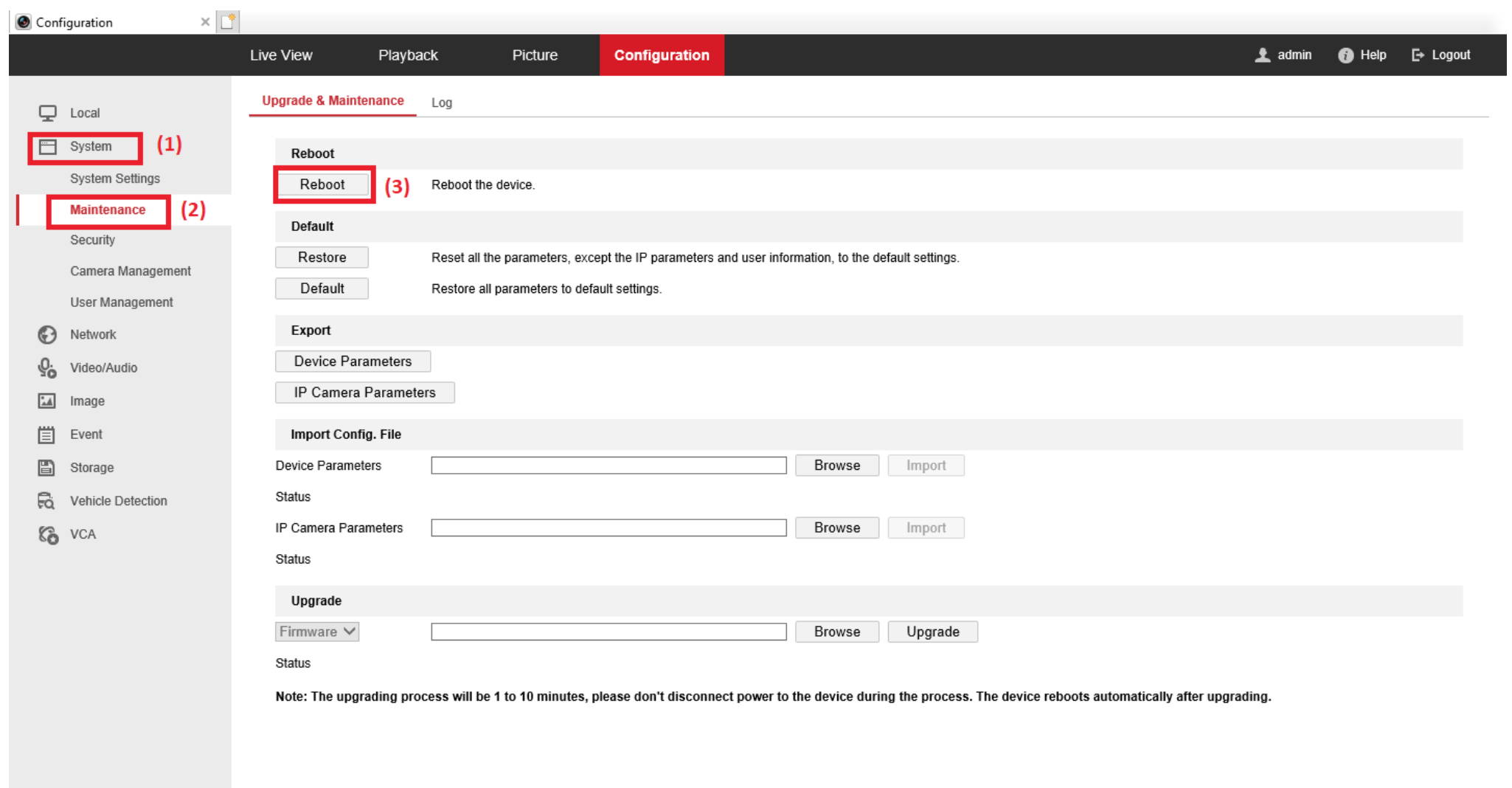This screenshot has width=1512, height=788.
Task: Click the admin username label
Action: click(1294, 55)
